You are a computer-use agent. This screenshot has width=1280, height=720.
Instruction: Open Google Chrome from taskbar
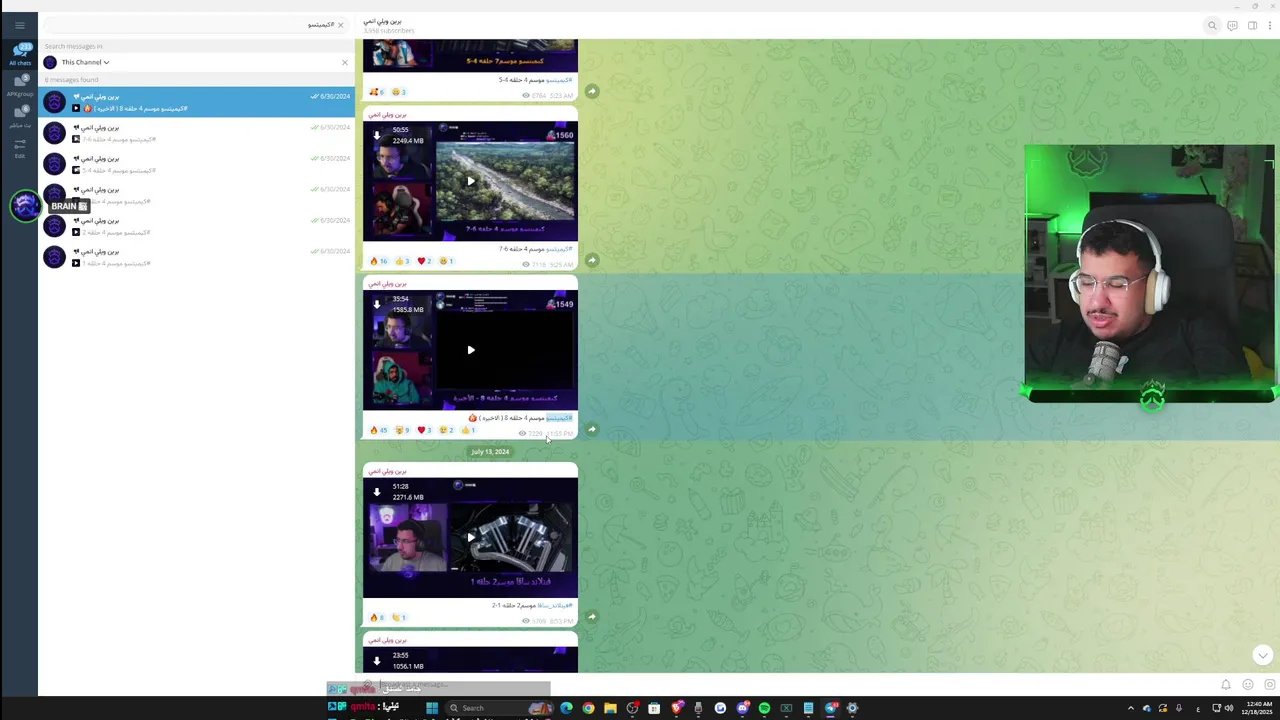[x=588, y=708]
